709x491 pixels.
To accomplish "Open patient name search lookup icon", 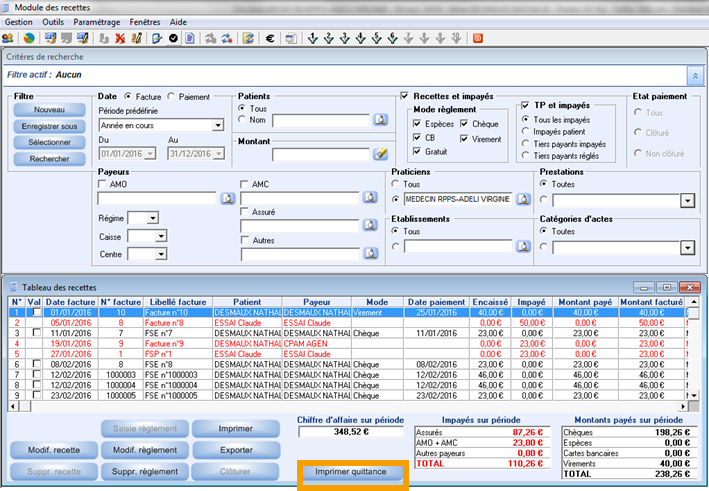I will pyautogui.click(x=380, y=120).
